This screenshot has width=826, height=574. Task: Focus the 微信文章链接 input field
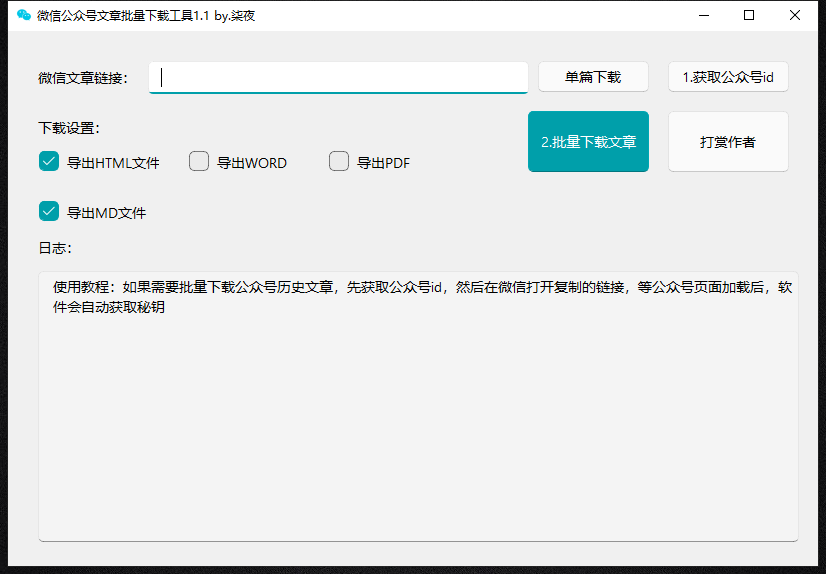tap(338, 77)
